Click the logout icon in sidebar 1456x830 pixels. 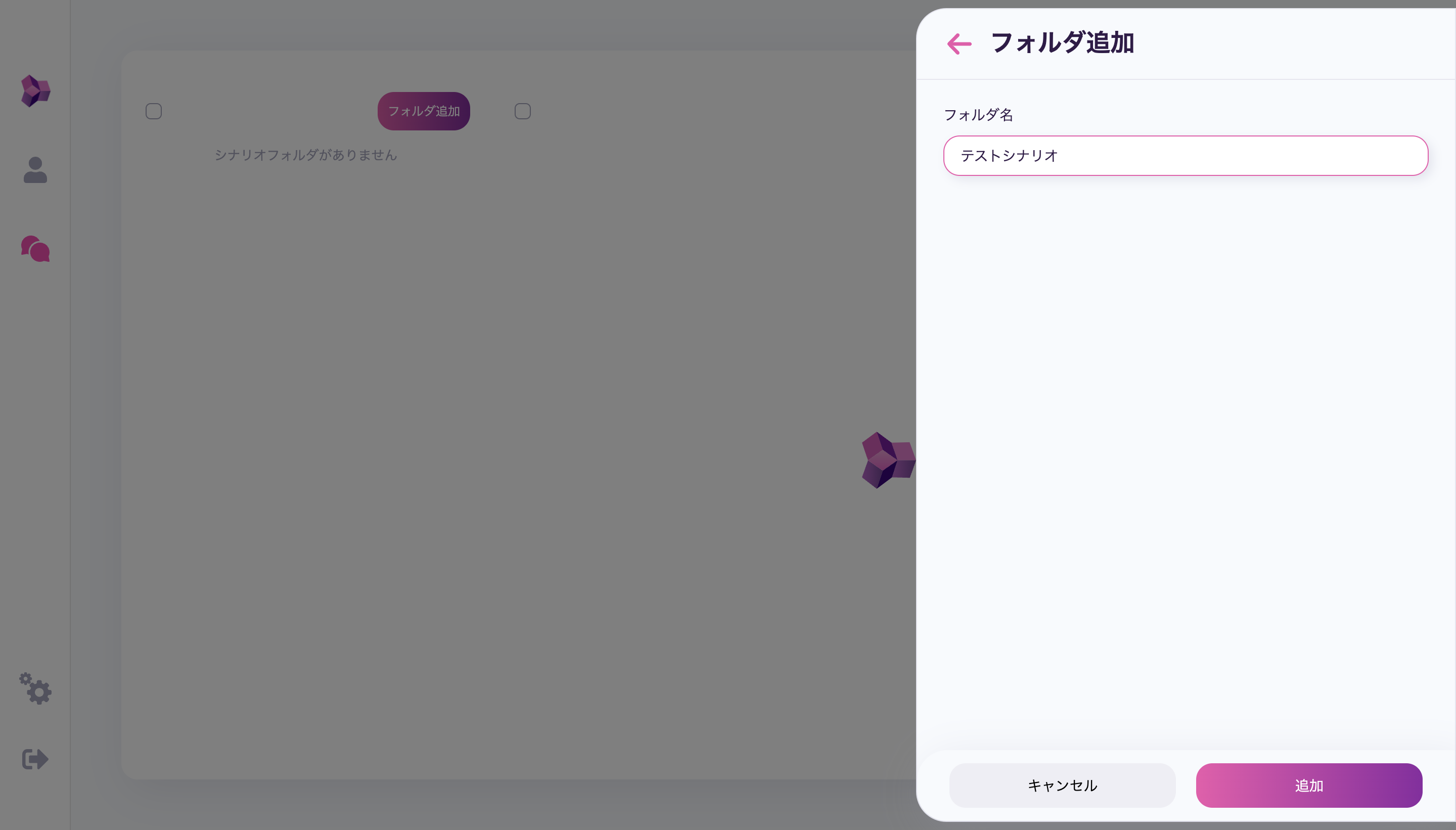point(35,759)
